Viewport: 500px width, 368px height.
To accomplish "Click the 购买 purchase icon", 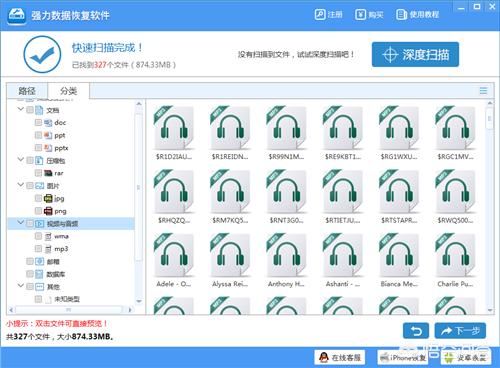I will 360,14.
